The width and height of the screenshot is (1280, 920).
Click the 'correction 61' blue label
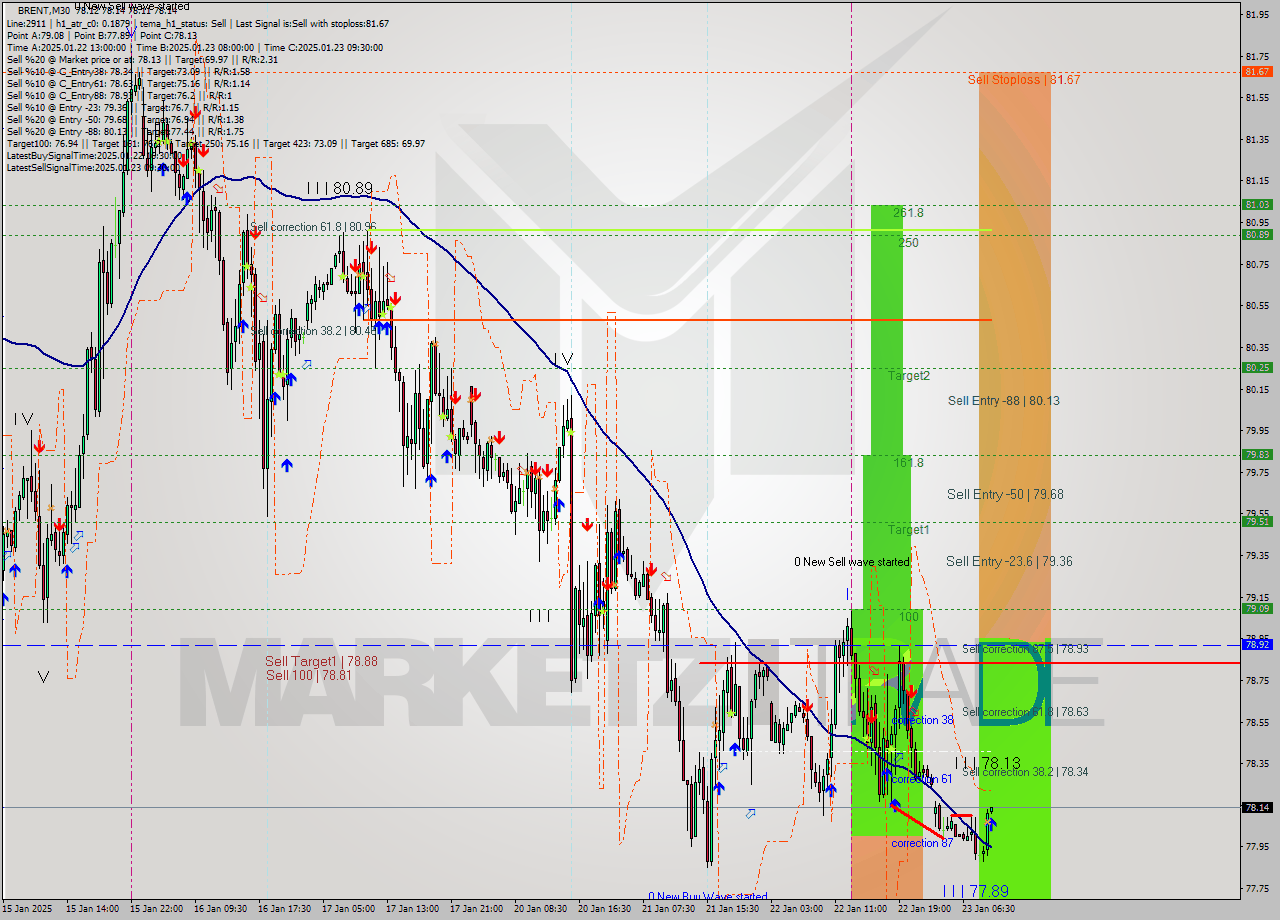(922, 780)
